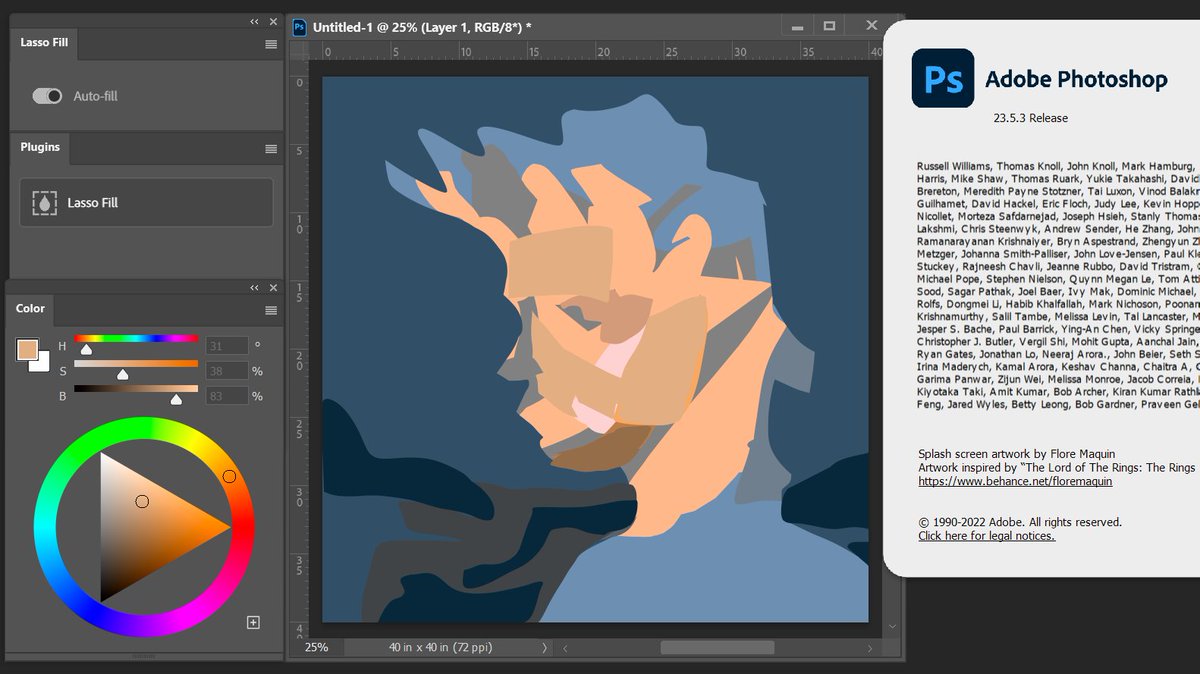Open the status bar info arrow menu

pyautogui.click(x=545, y=648)
